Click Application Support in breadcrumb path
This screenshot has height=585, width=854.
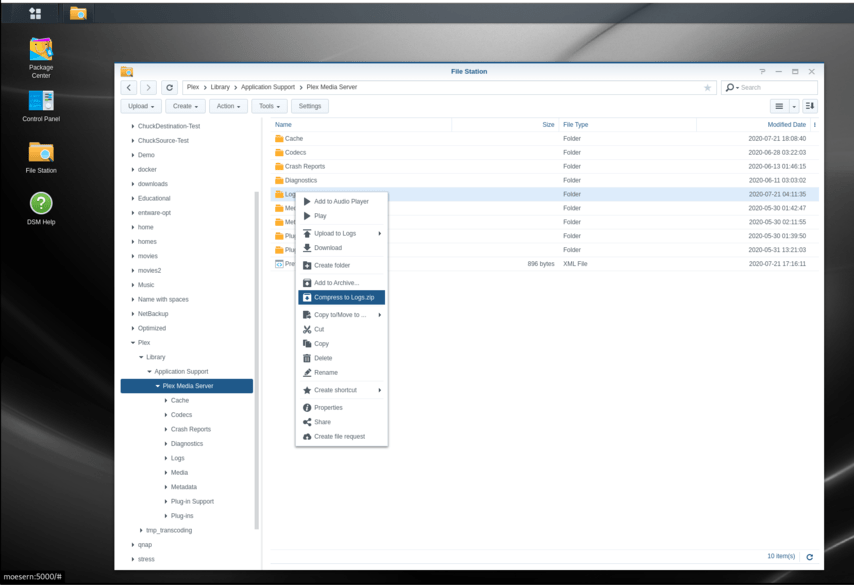pyautogui.click(x=267, y=87)
